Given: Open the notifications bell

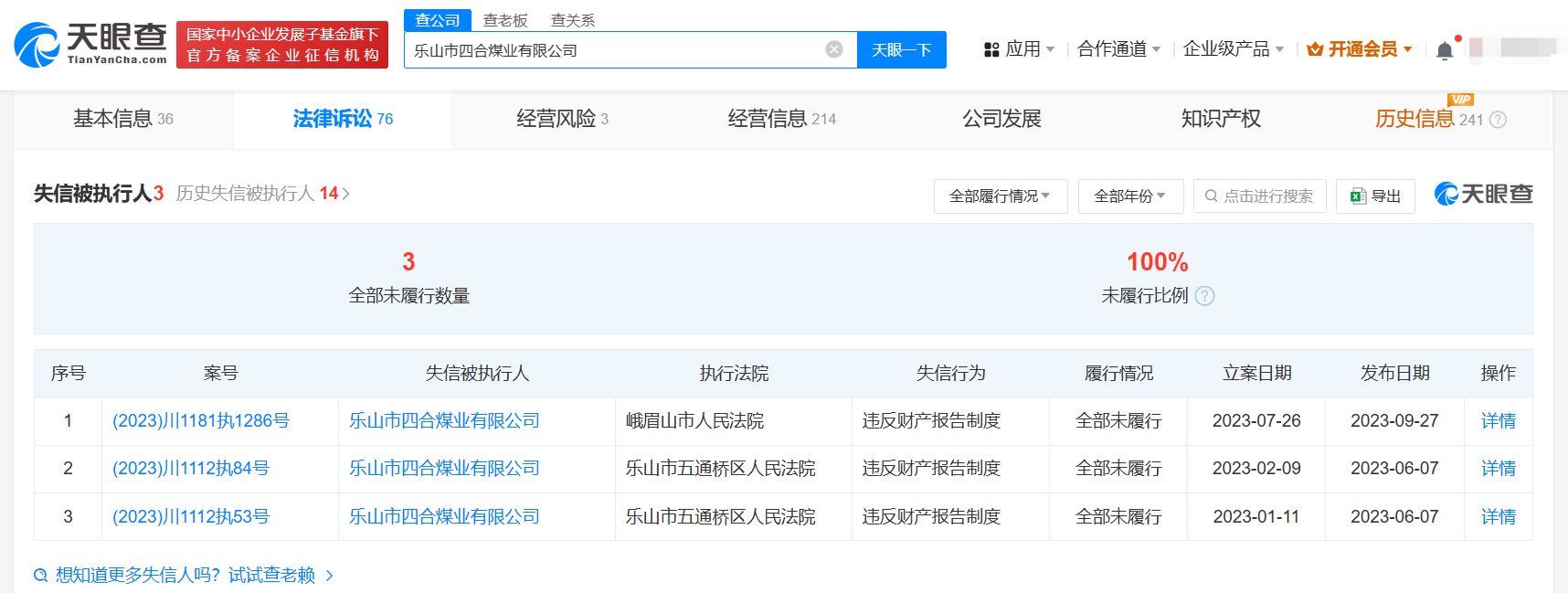Looking at the screenshot, I should point(1444,50).
